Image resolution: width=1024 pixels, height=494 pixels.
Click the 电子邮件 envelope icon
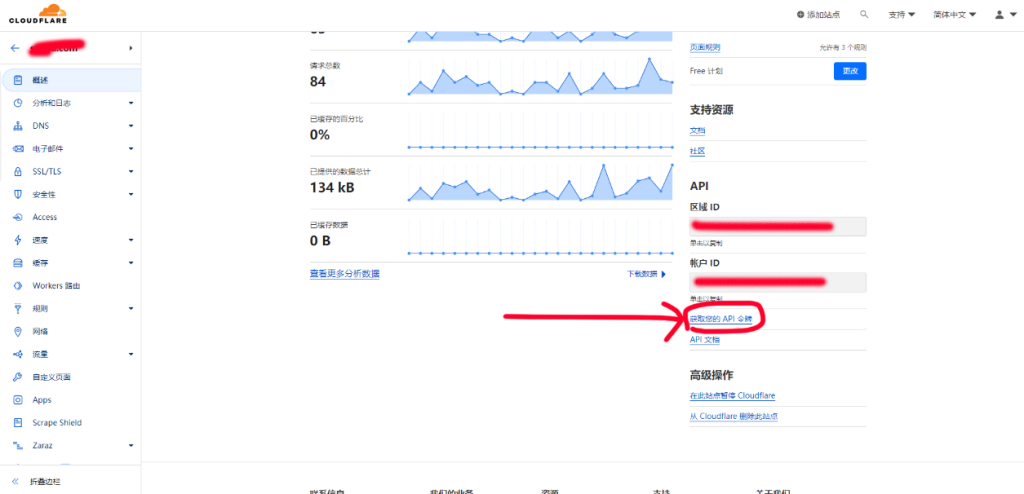(18, 148)
